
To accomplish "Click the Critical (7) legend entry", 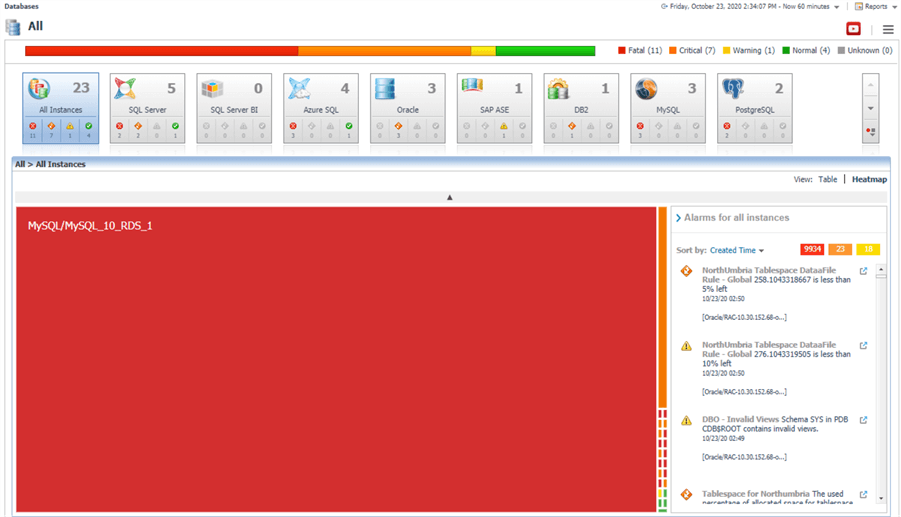I will [692, 51].
